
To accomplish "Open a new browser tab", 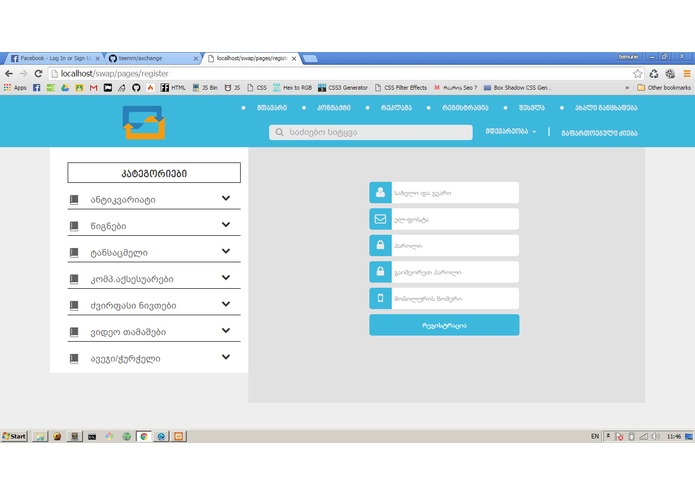I will (310, 58).
